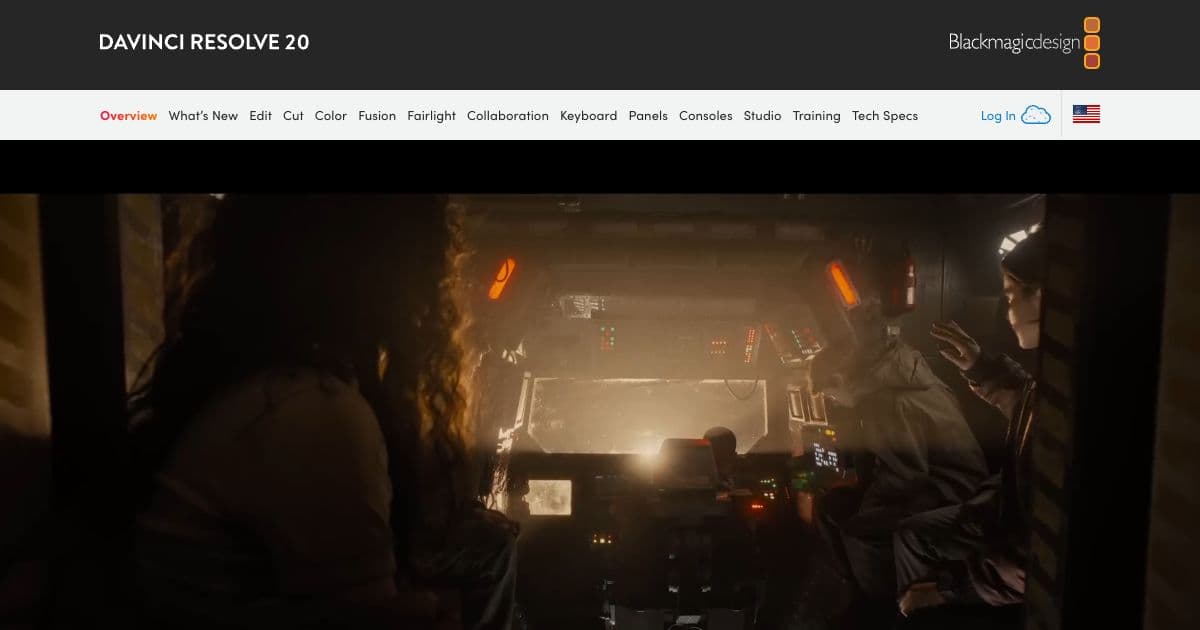Screen dimensions: 1200x630
Task: Click the cloud icon beside Log In
Action: 1038,114
